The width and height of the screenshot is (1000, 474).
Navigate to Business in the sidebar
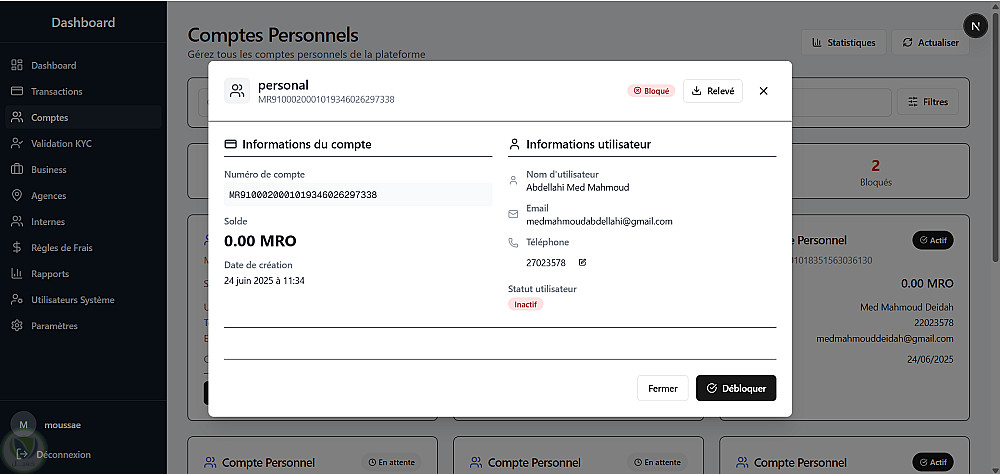(x=48, y=170)
